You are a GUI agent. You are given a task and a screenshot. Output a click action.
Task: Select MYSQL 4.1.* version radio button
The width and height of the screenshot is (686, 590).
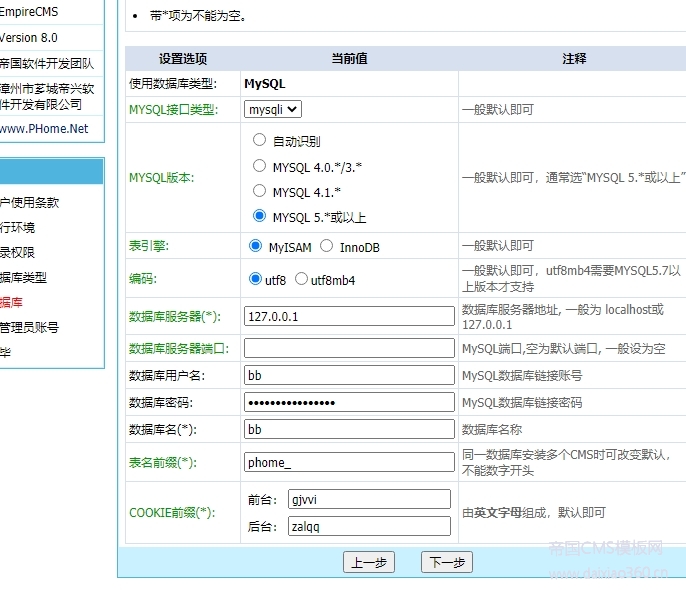point(260,191)
